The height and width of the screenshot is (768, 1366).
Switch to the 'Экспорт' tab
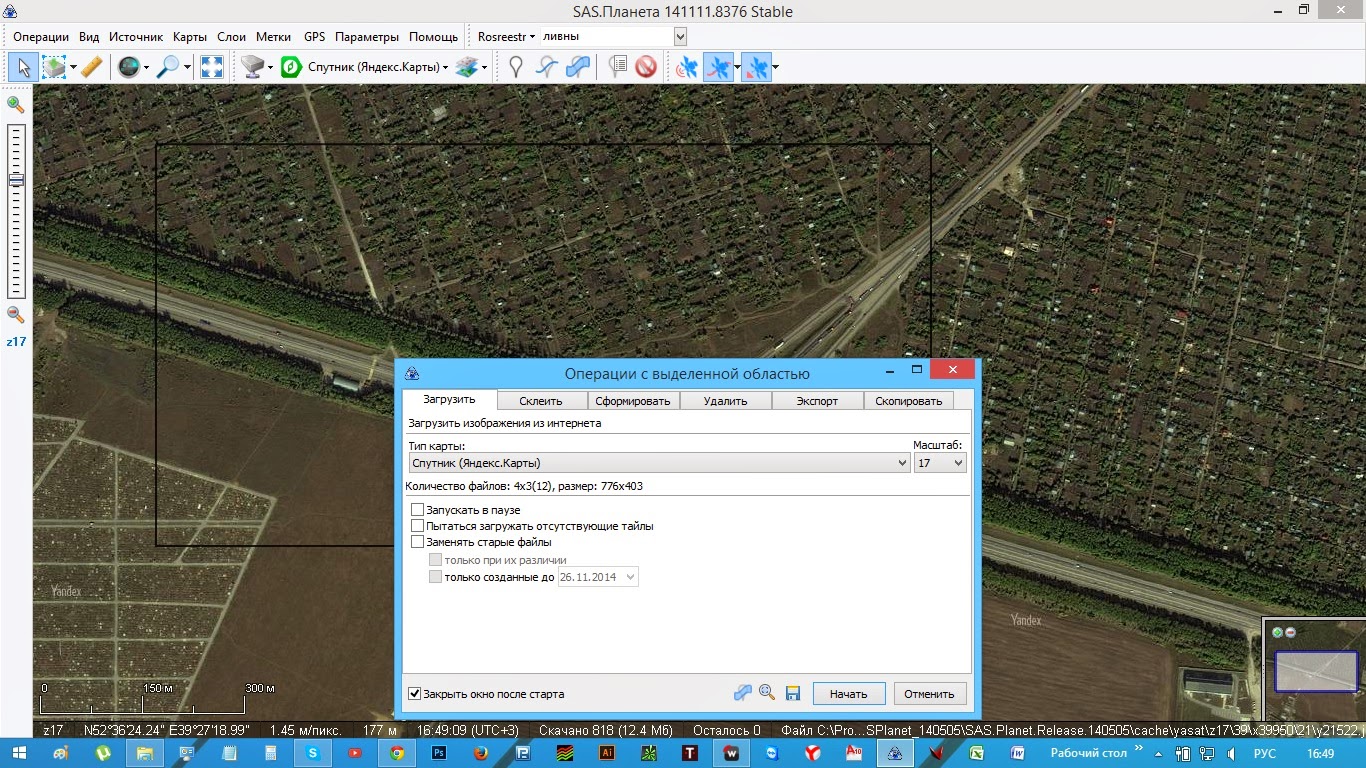[x=817, y=401]
